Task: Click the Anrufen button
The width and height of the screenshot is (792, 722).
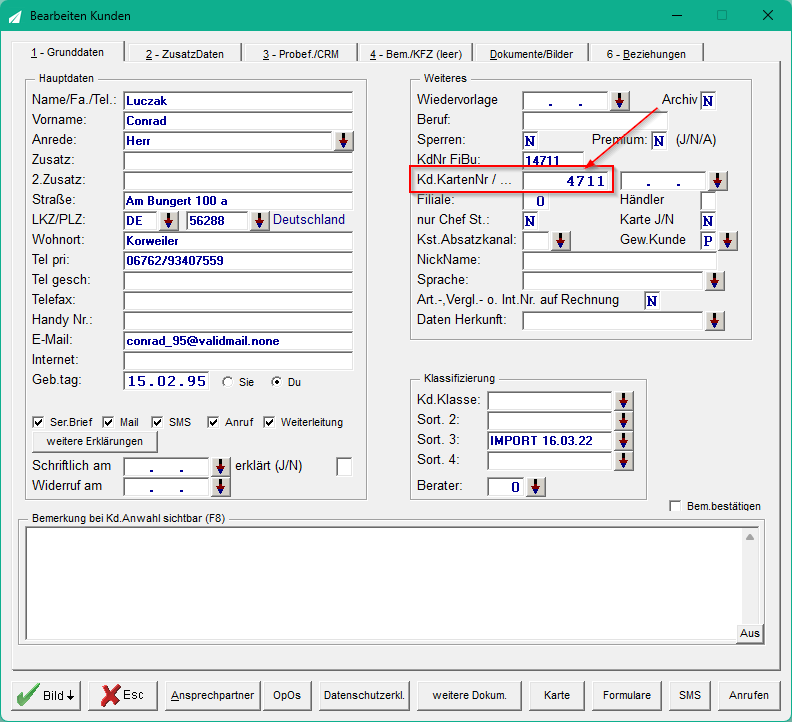Action: coord(749,696)
